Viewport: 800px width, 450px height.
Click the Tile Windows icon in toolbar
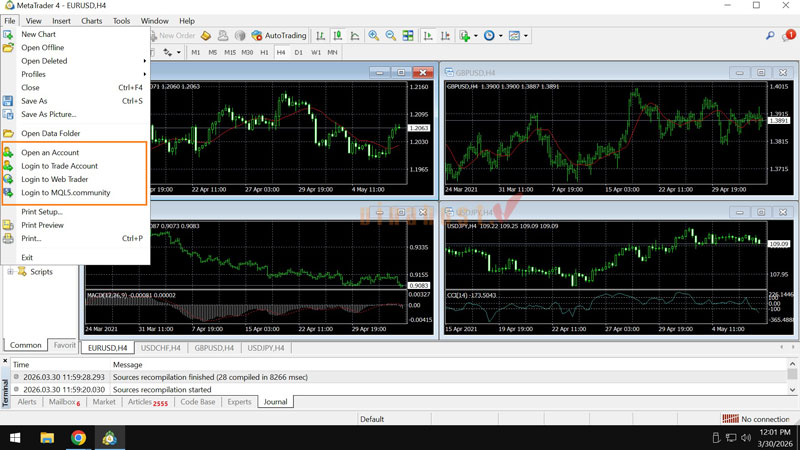click(x=408, y=36)
